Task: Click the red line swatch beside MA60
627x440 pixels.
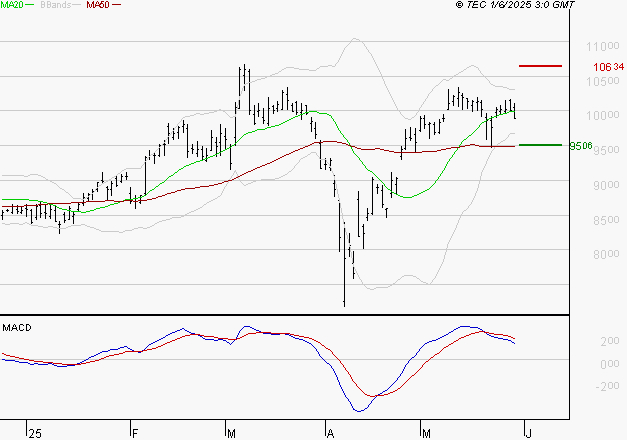Action: (x=117, y=6)
